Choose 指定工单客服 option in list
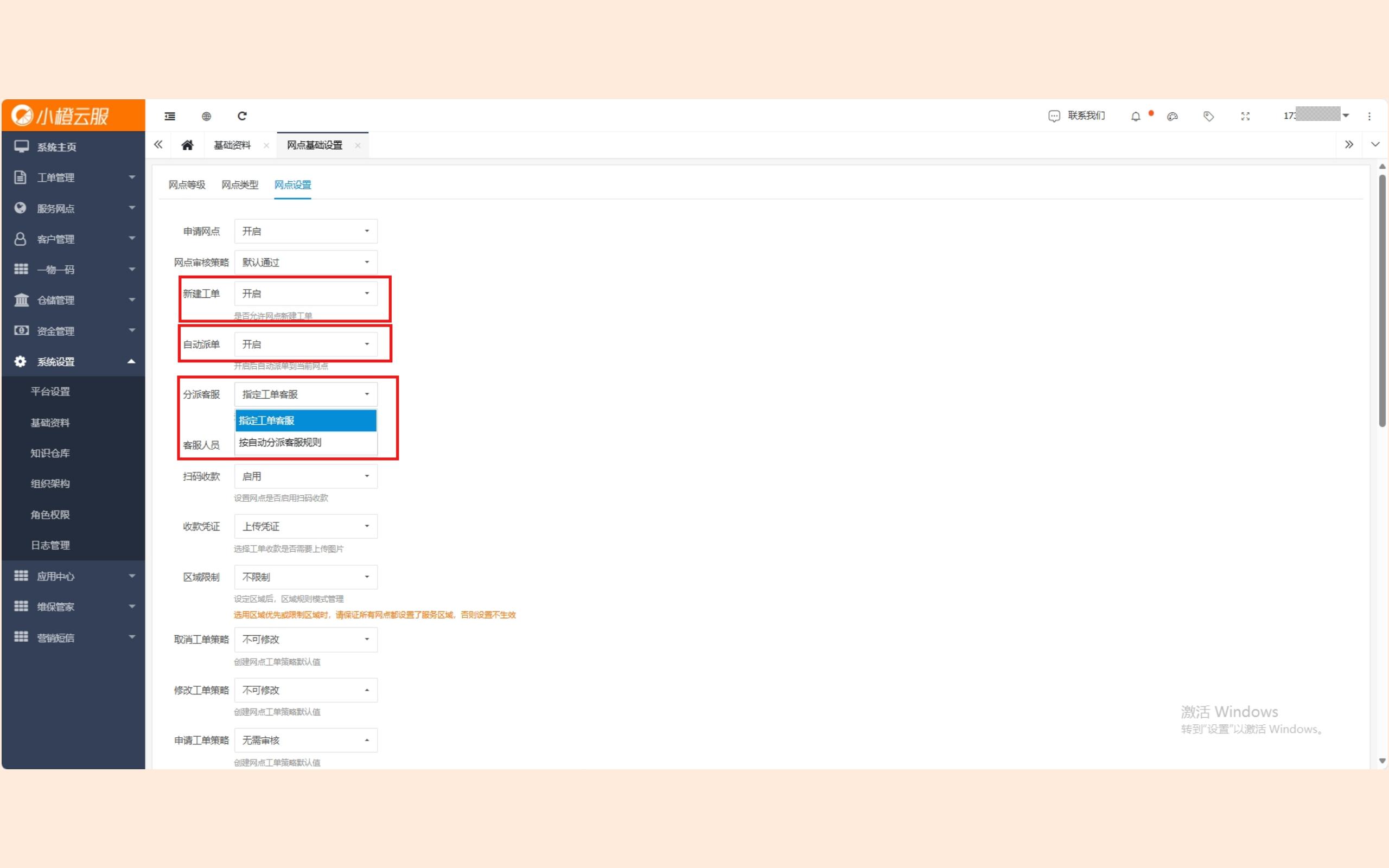This screenshot has height=868, width=1389. [306, 420]
